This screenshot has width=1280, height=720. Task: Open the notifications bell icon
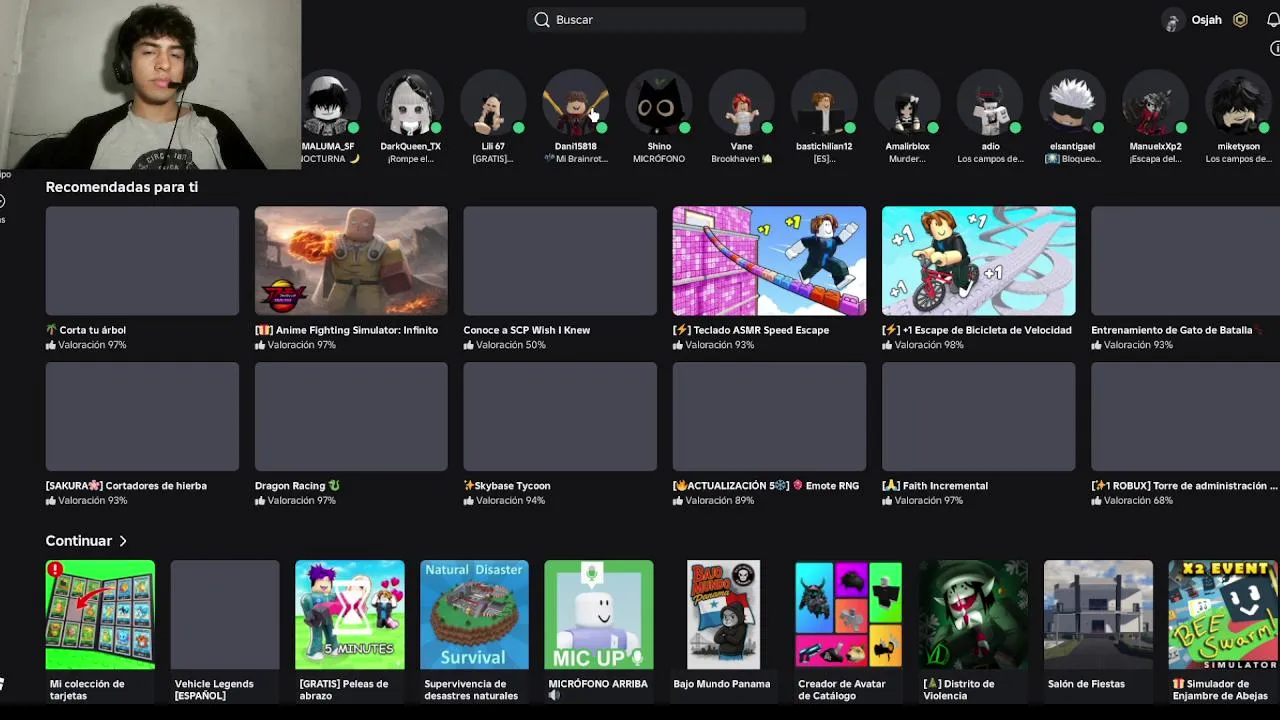click(x=1273, y=20)
